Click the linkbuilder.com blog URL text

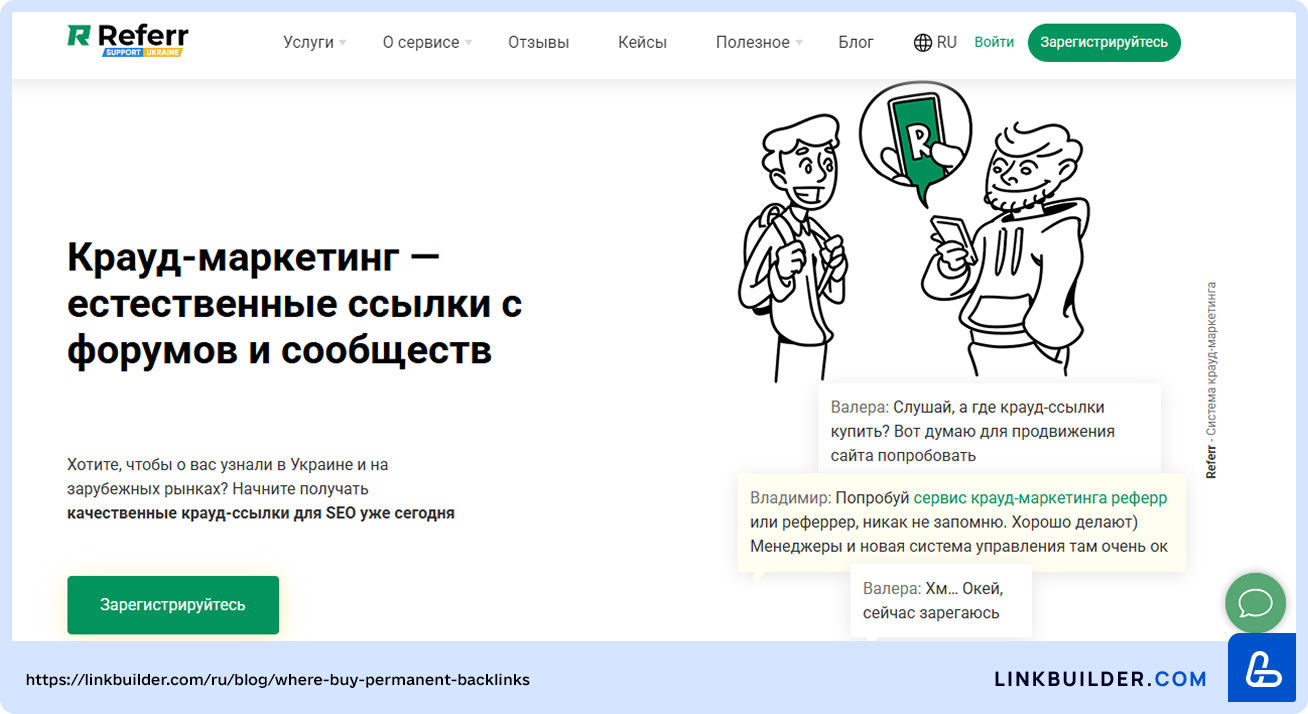coord(277,680)
